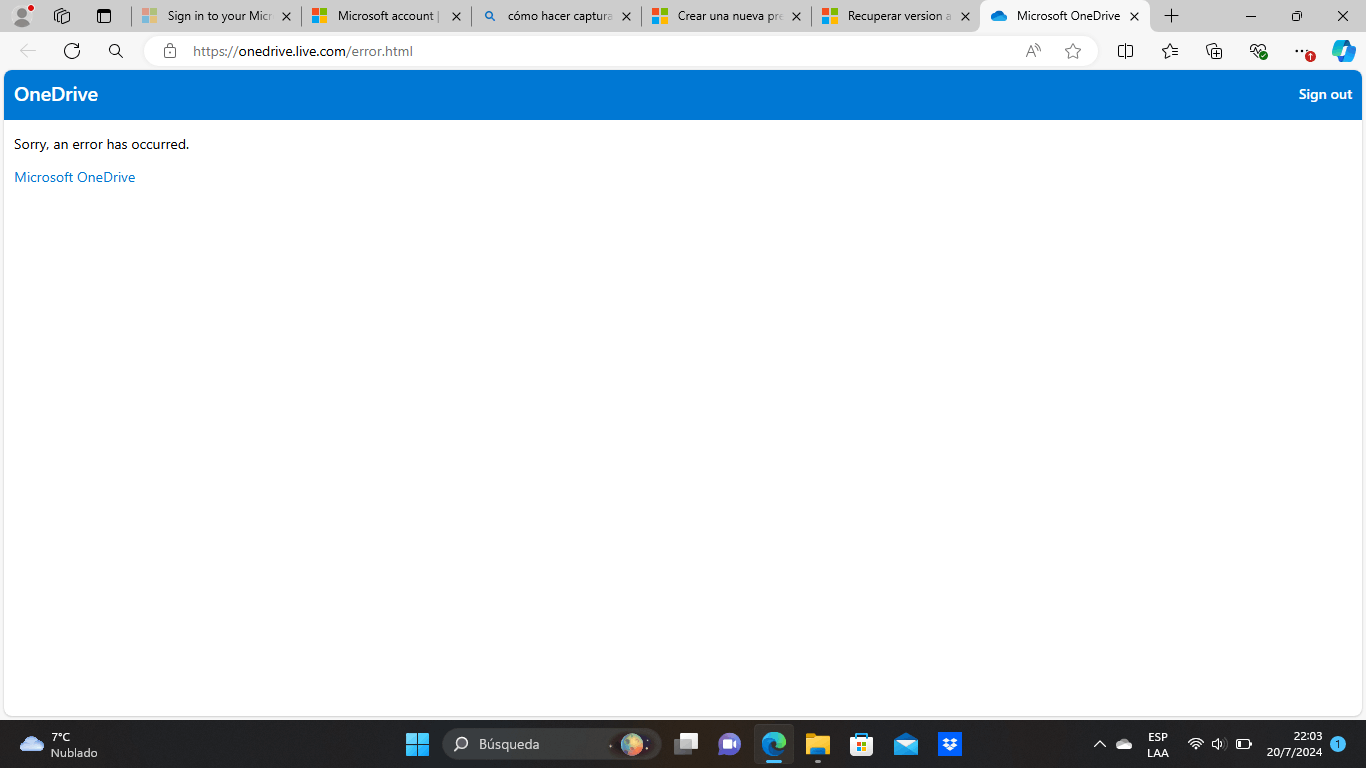Screen dimensions: 1366x768
Task: Click the error message text
Action: [x=101, y=144]
